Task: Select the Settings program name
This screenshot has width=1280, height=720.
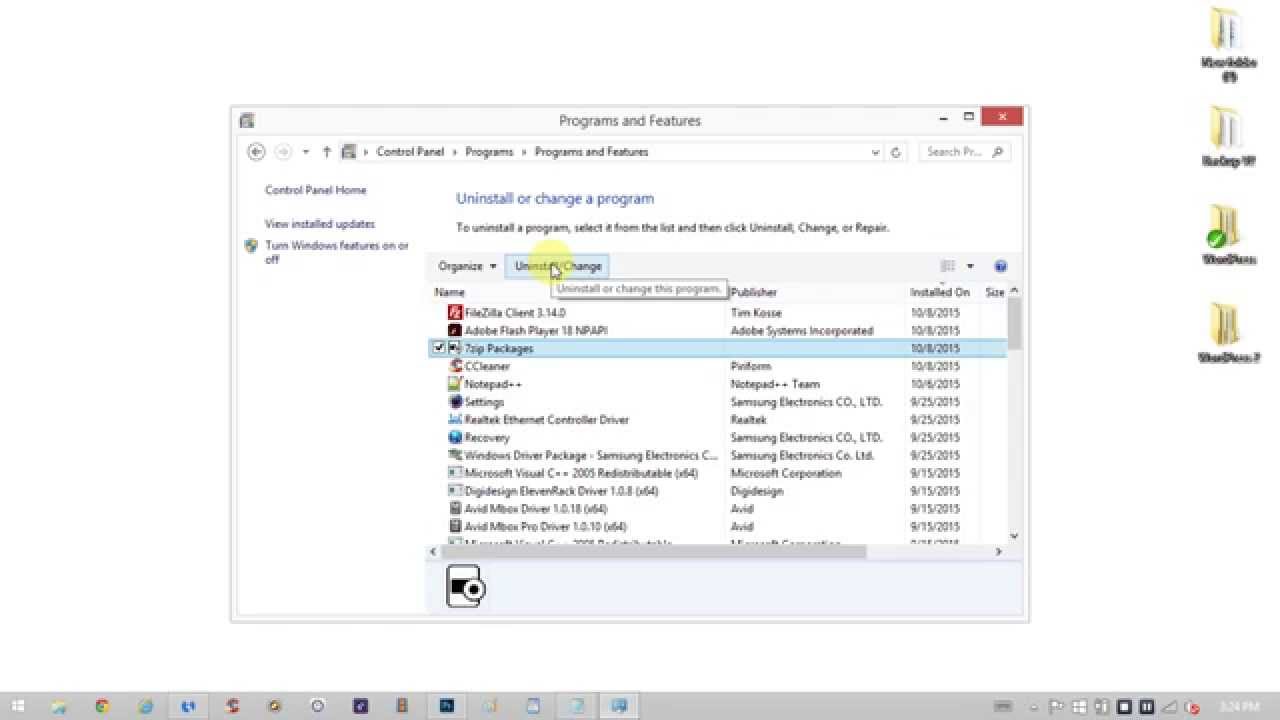Action: 484,402
